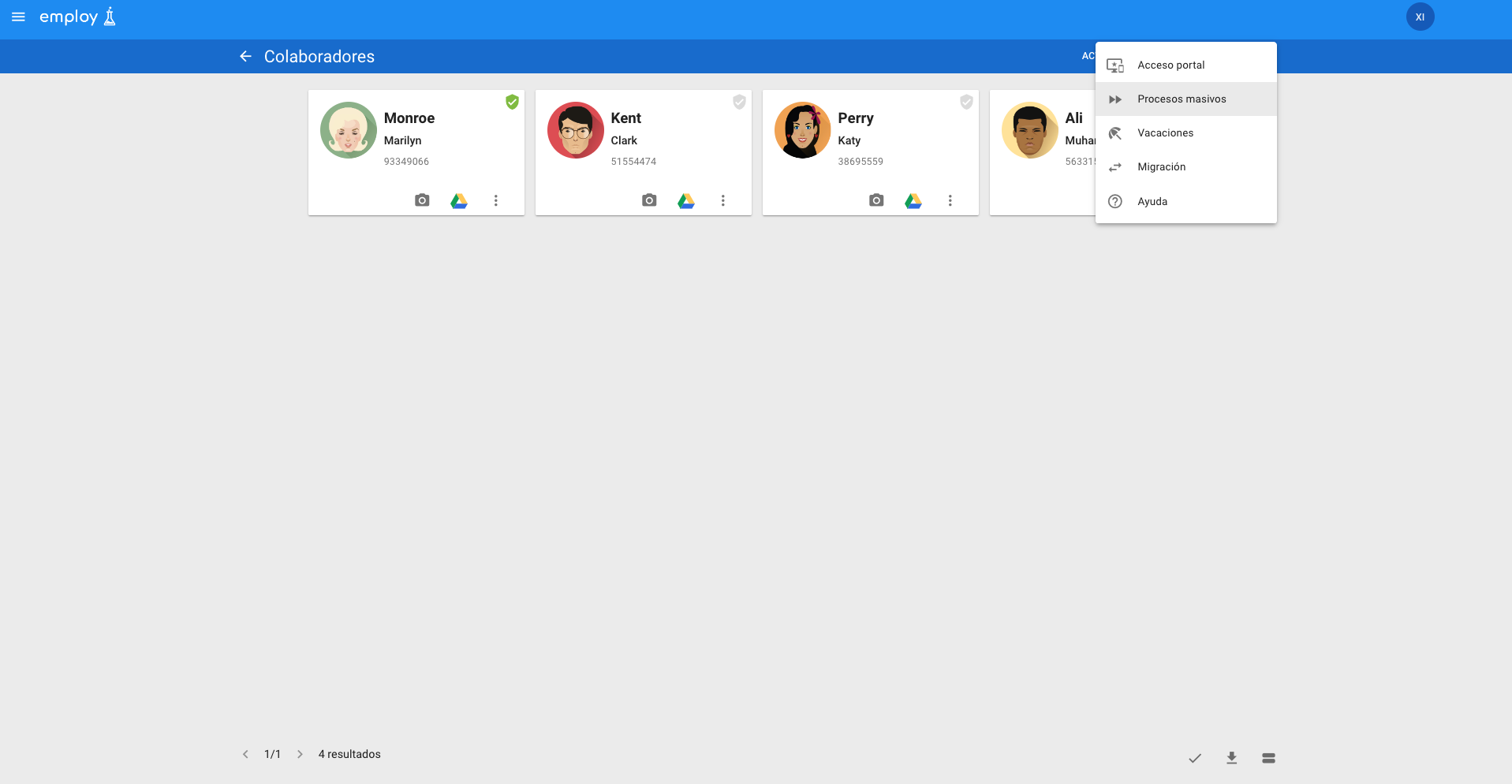This screenshot has height=784, width=1512.
Task: Open Google Drive for Perry
Action: click(x=913, y=200)
